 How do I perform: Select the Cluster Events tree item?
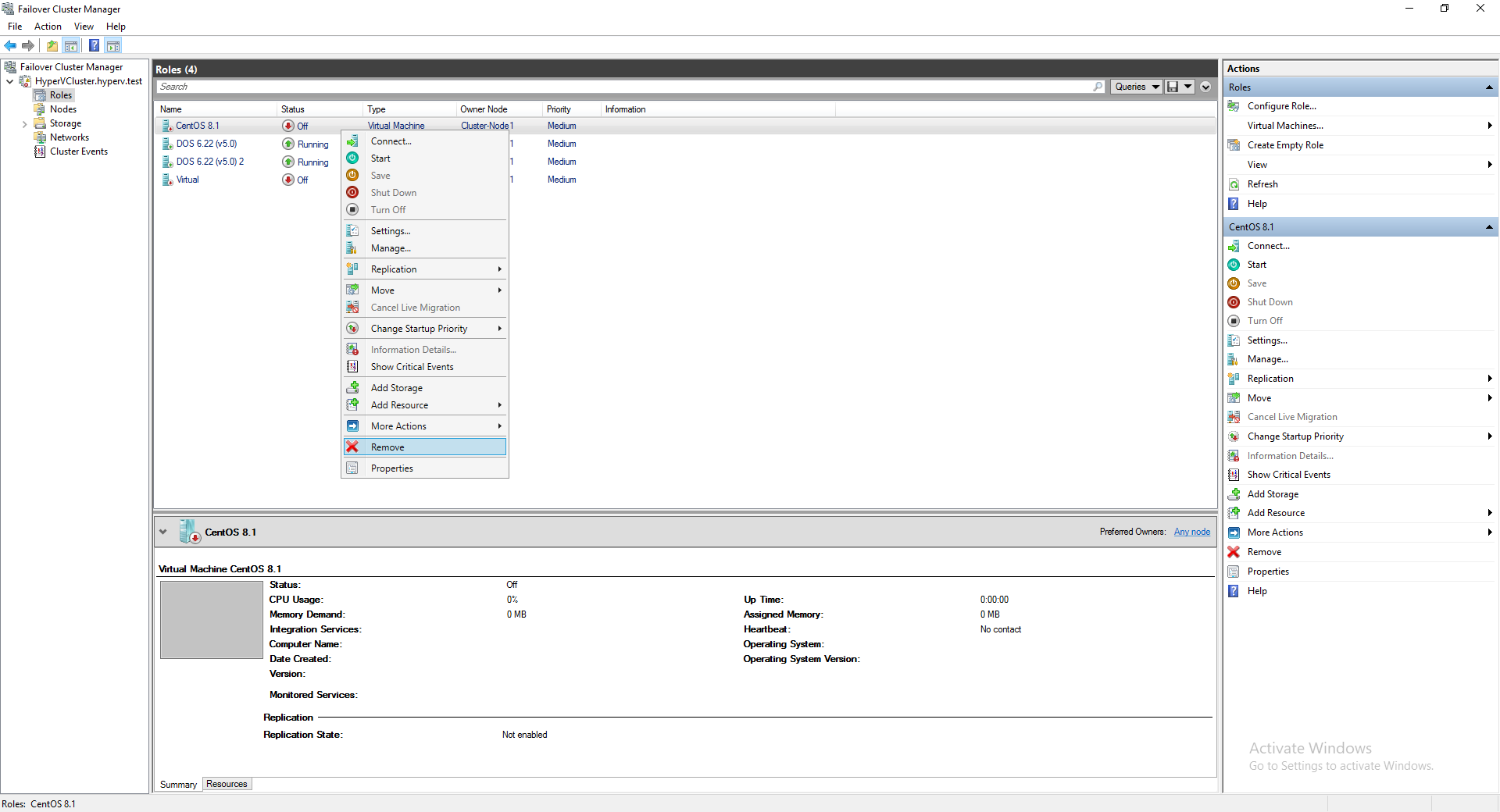(79, 151)
